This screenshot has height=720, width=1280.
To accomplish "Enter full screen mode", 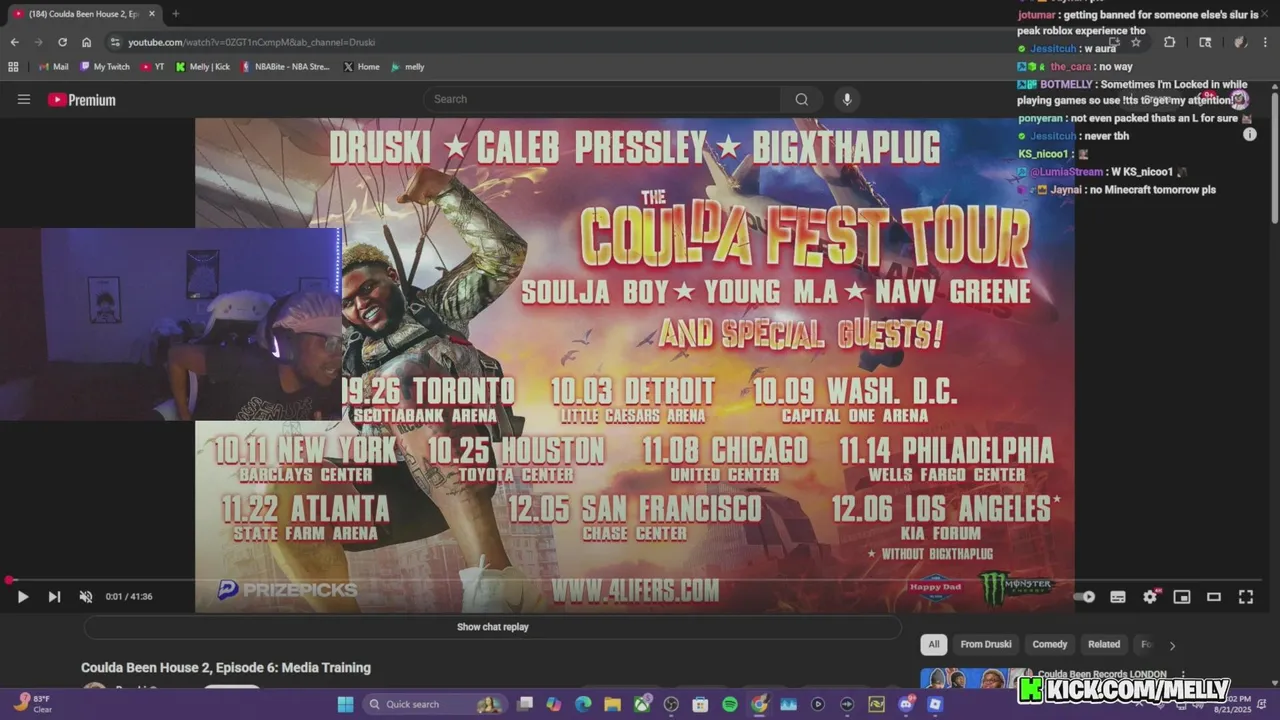I will (x=1246, y=597).
